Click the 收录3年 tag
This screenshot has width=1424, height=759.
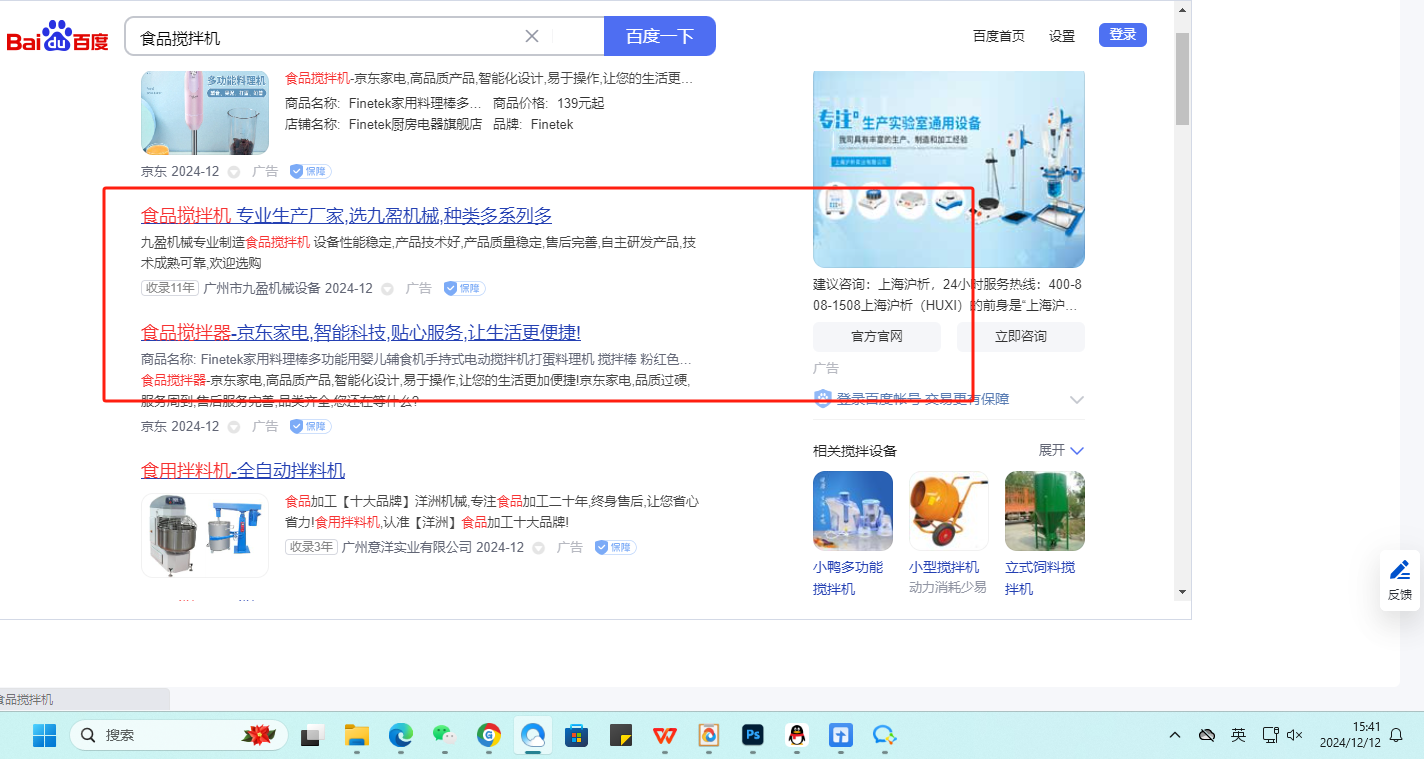click(x=311, y=547)
